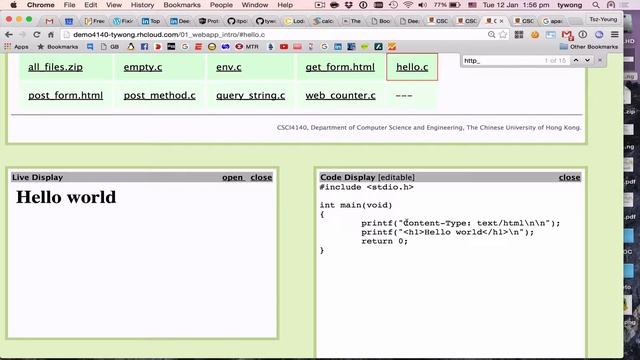Go to the browser home page
Image resolution: width=640 pixels, height=360 pixels.
point(51,35)
